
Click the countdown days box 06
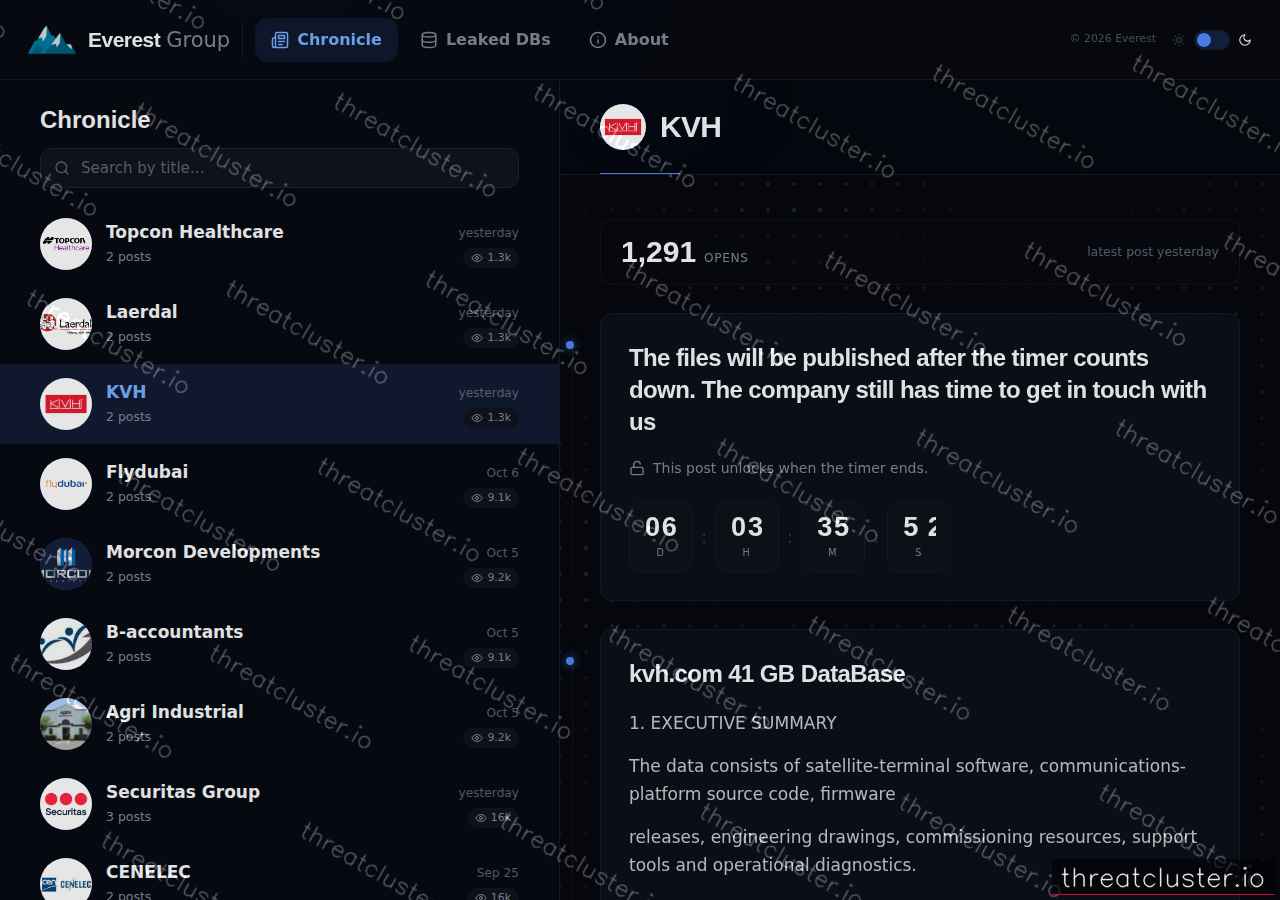point(661,537)
